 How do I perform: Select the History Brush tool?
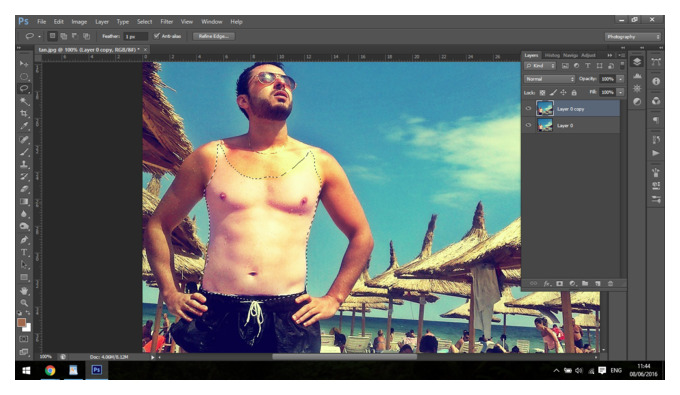click(x=23, y=176)
